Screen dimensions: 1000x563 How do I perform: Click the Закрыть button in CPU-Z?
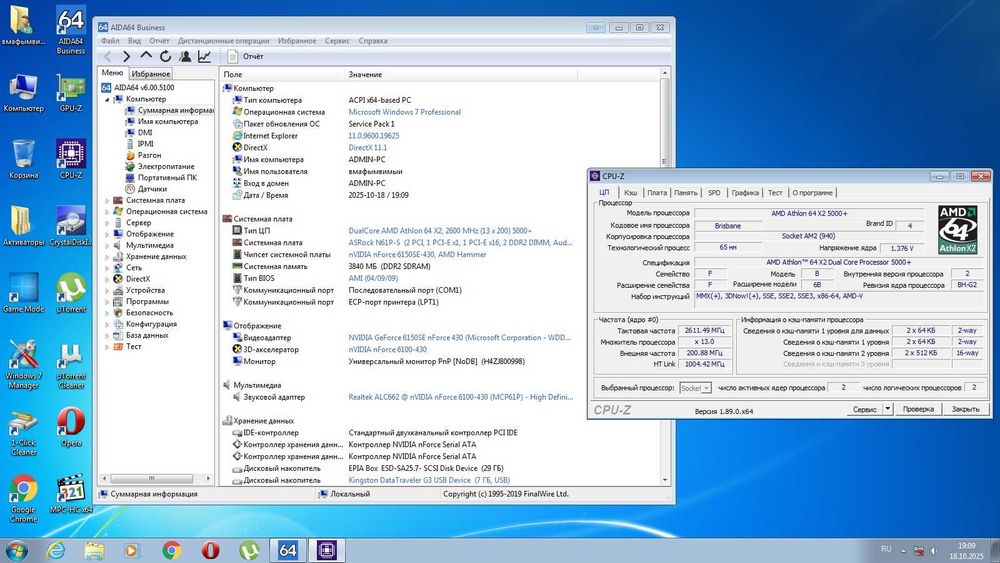coord(966,409)
